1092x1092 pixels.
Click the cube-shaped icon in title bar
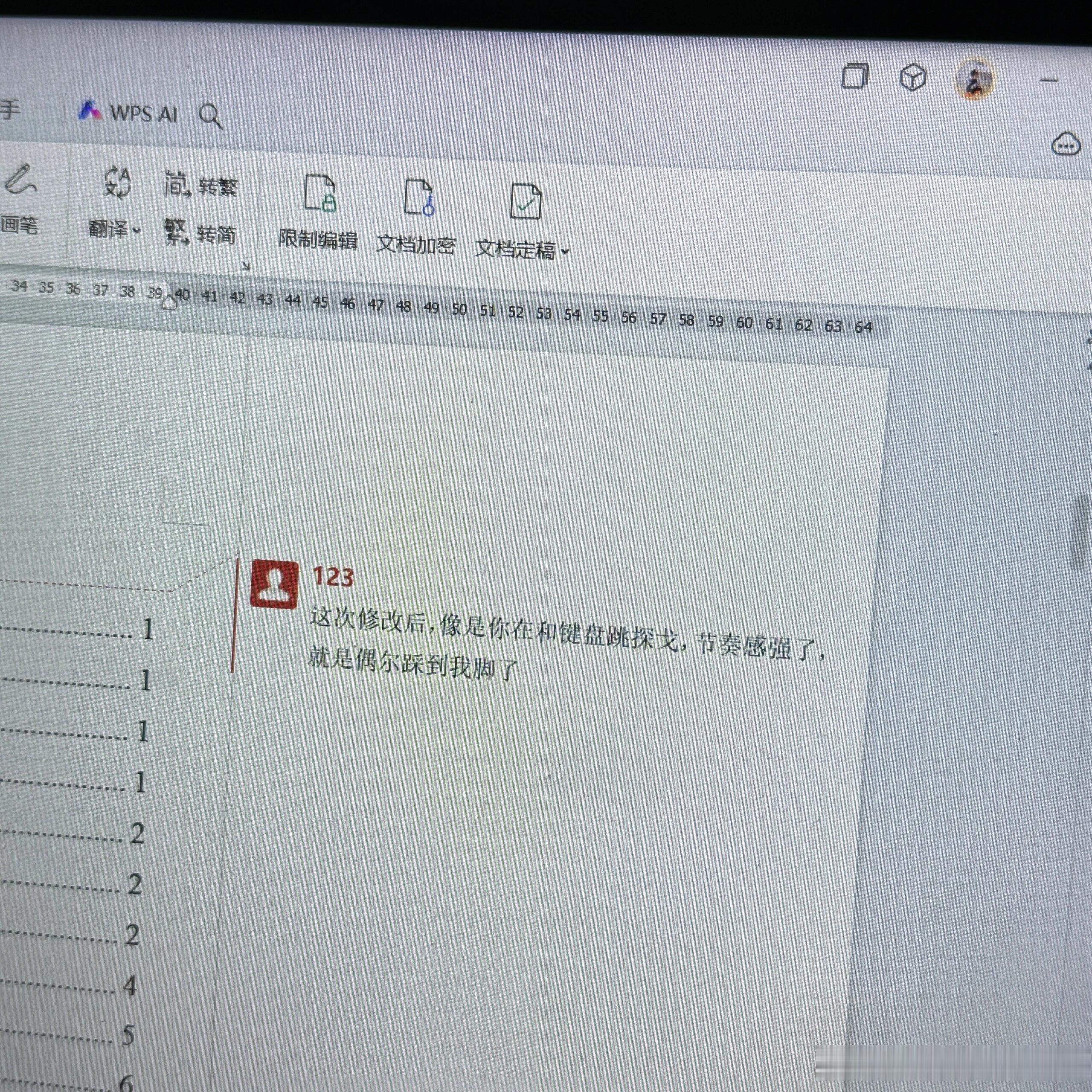click(x=912, y=78)
